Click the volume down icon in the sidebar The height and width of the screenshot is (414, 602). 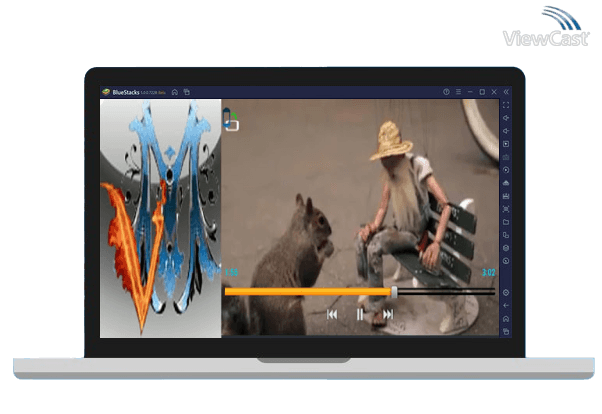(x=506, y=131)
